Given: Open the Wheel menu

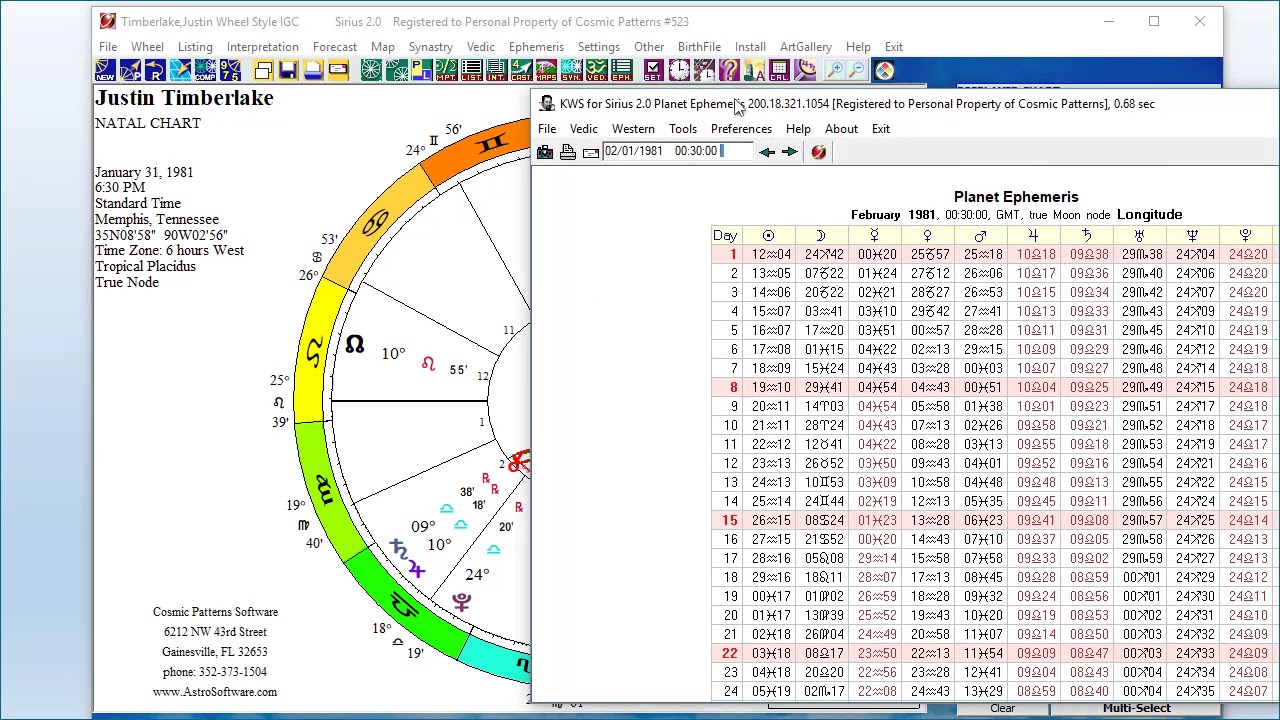Looking at the screenshot, I should pos(147,47).
